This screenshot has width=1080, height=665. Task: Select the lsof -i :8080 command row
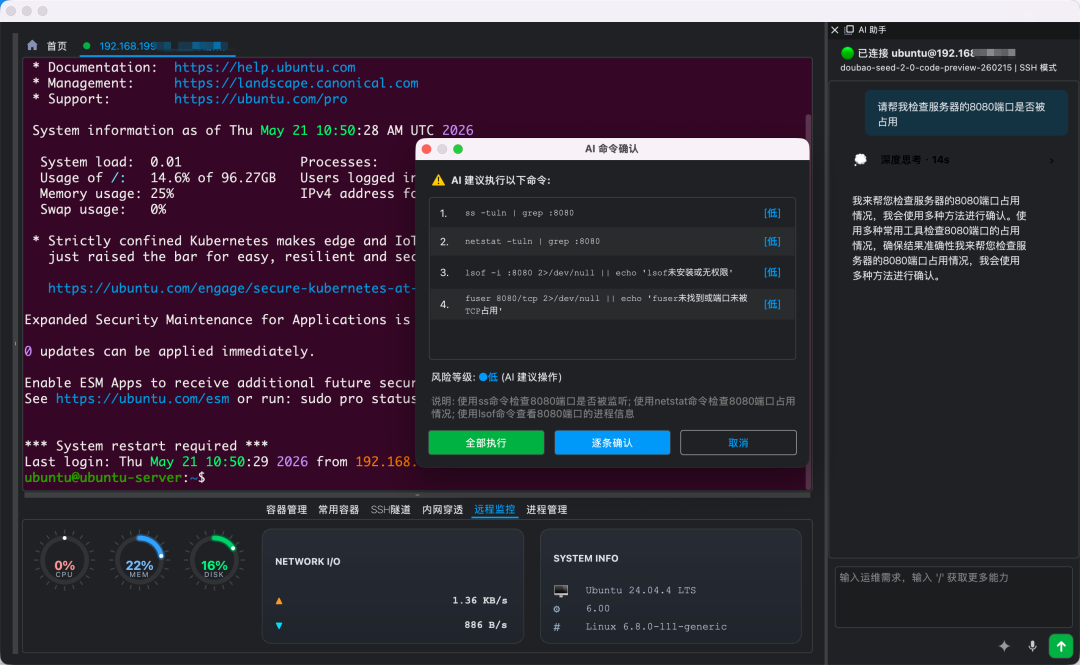[x=612, y=272]
